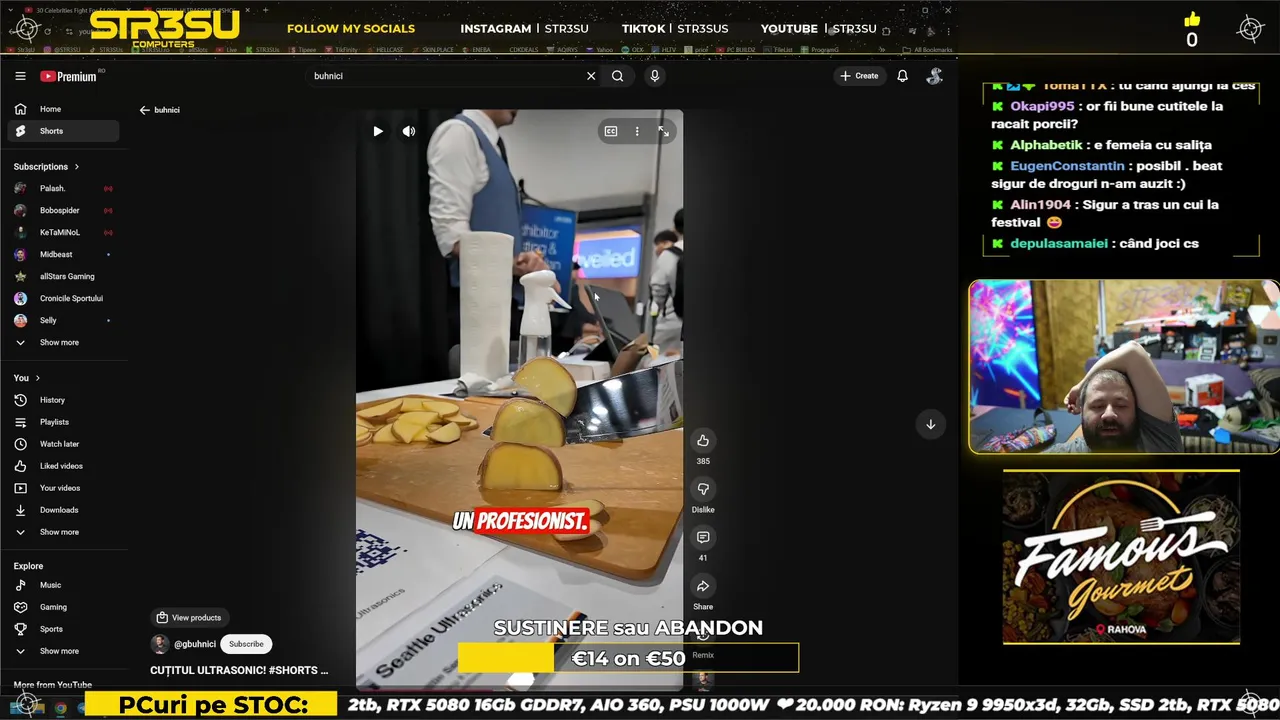
Task: Click EugenConstantin username in chat
Action: pyautogui.click(x=1067, y=166)
